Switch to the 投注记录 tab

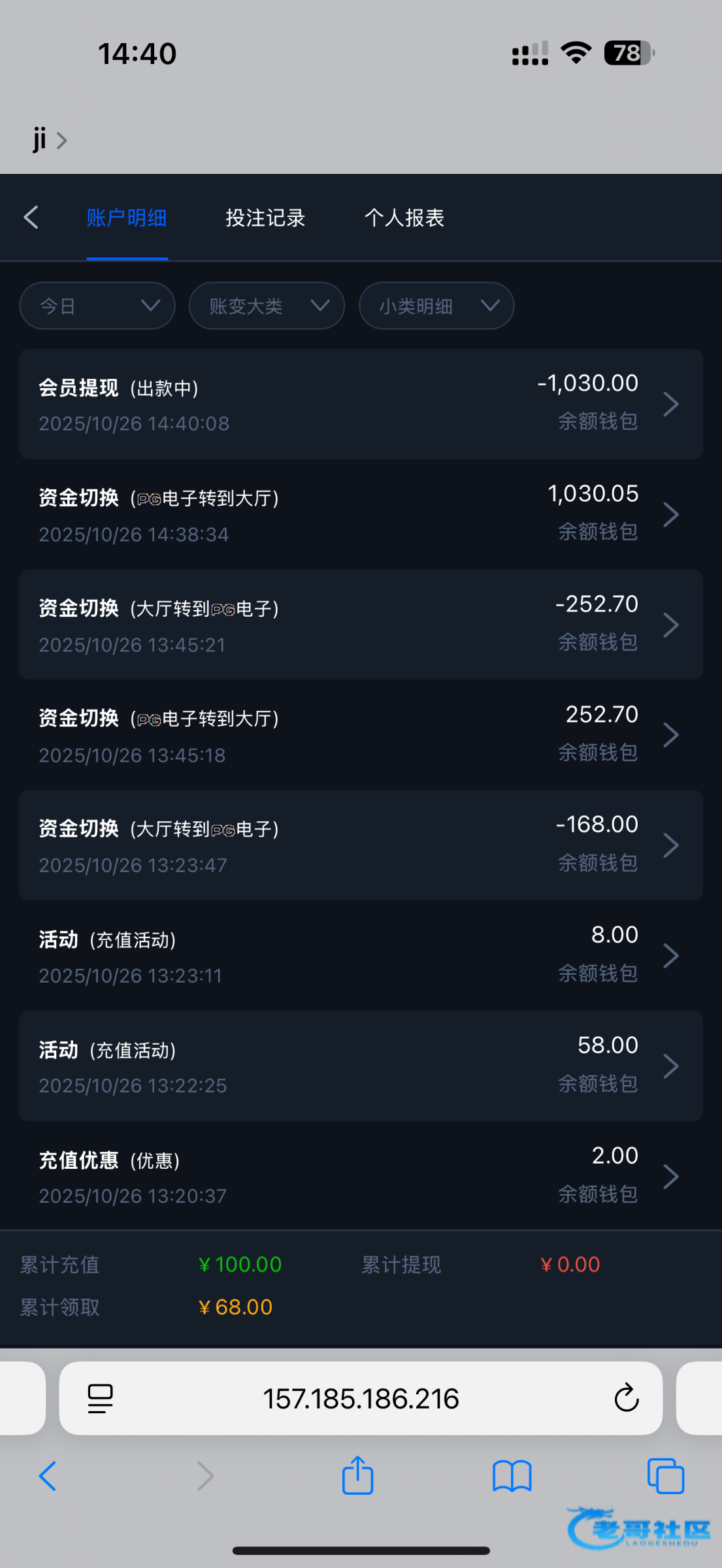coord(265,218)
